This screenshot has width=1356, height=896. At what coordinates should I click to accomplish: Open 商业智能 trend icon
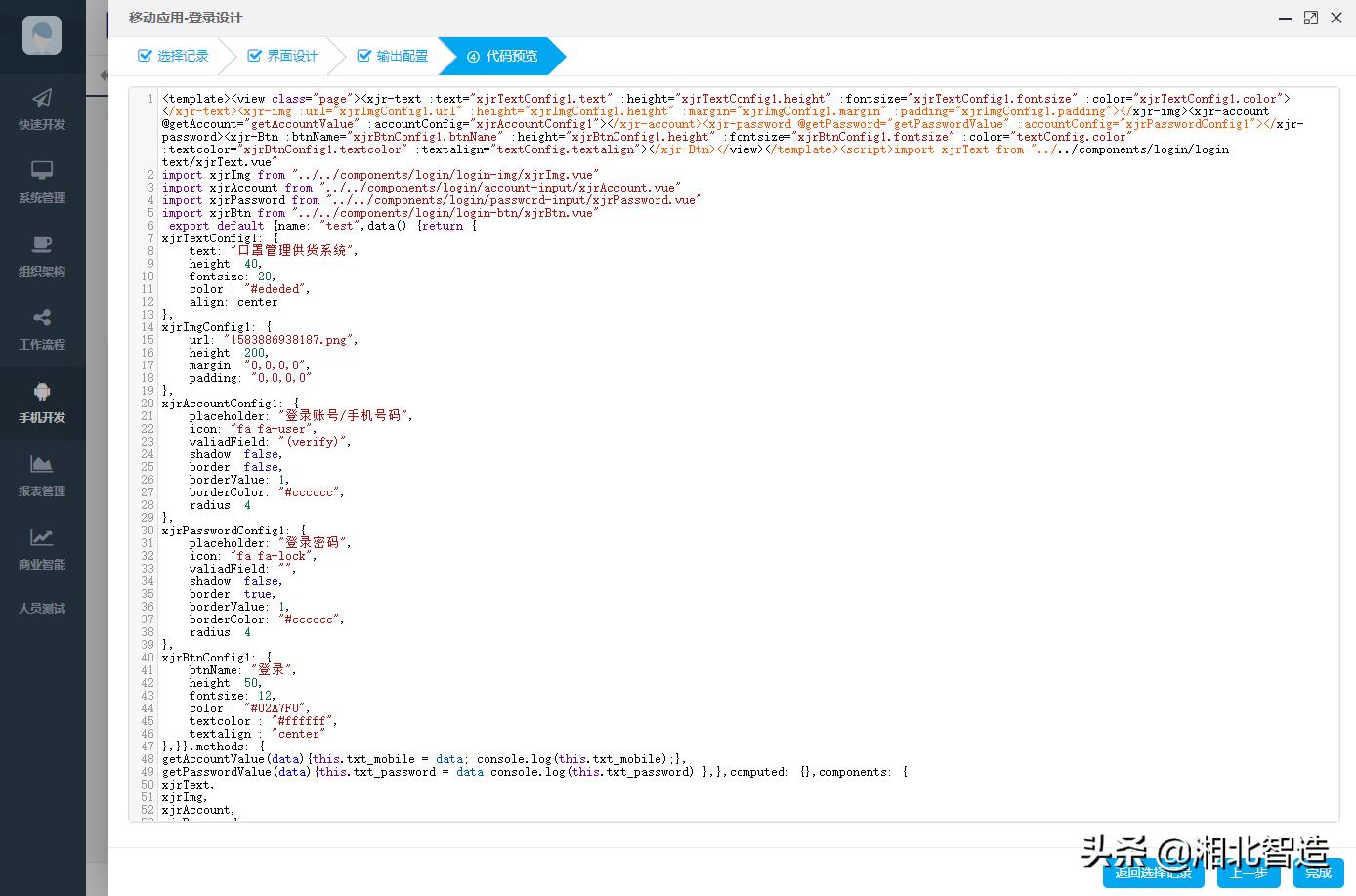[41, 548]
